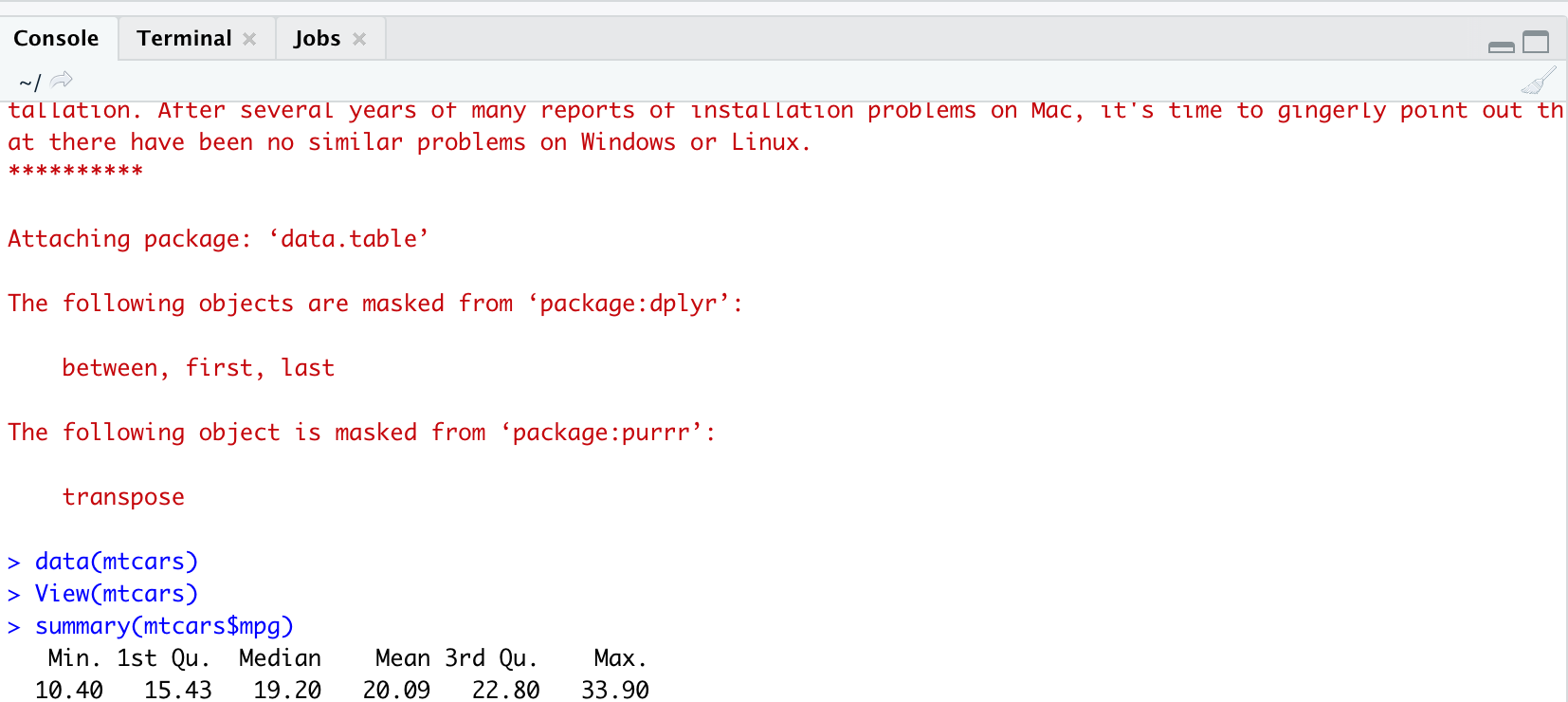Click the data(mtcars) command line
The image size is (1568, 702).
click(117, 562)
